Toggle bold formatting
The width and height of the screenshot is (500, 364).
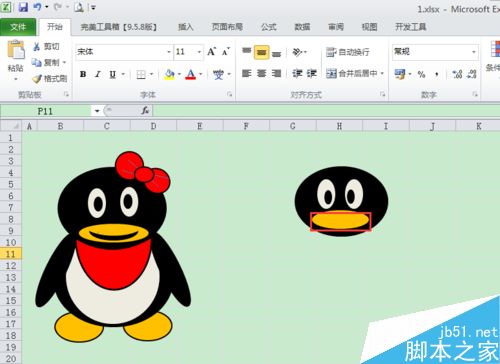point(83,74)
